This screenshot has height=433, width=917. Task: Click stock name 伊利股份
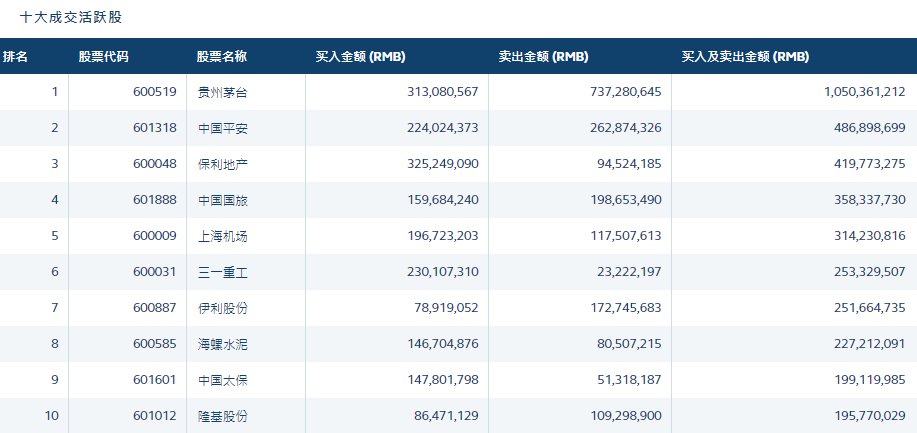click(223, 308)
